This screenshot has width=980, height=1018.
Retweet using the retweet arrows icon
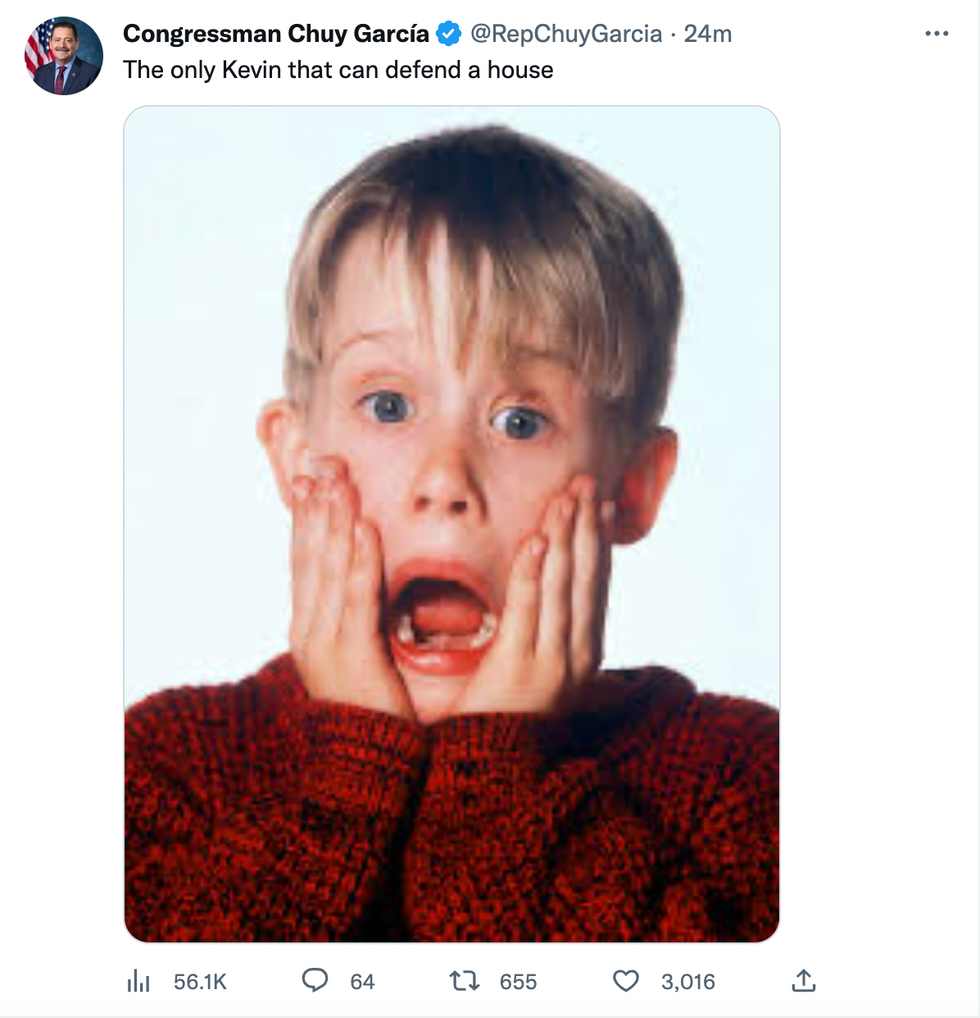465,981
